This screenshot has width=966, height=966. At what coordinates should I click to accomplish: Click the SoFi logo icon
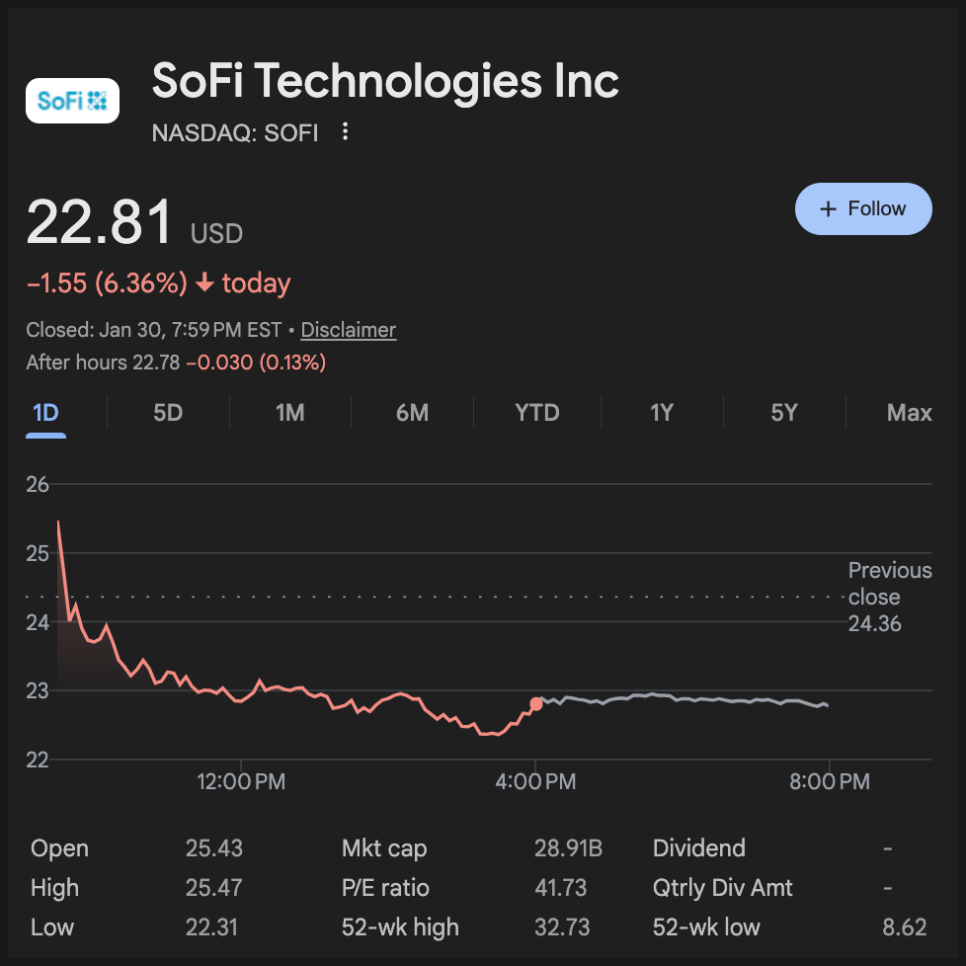click(x=72, y=100)
